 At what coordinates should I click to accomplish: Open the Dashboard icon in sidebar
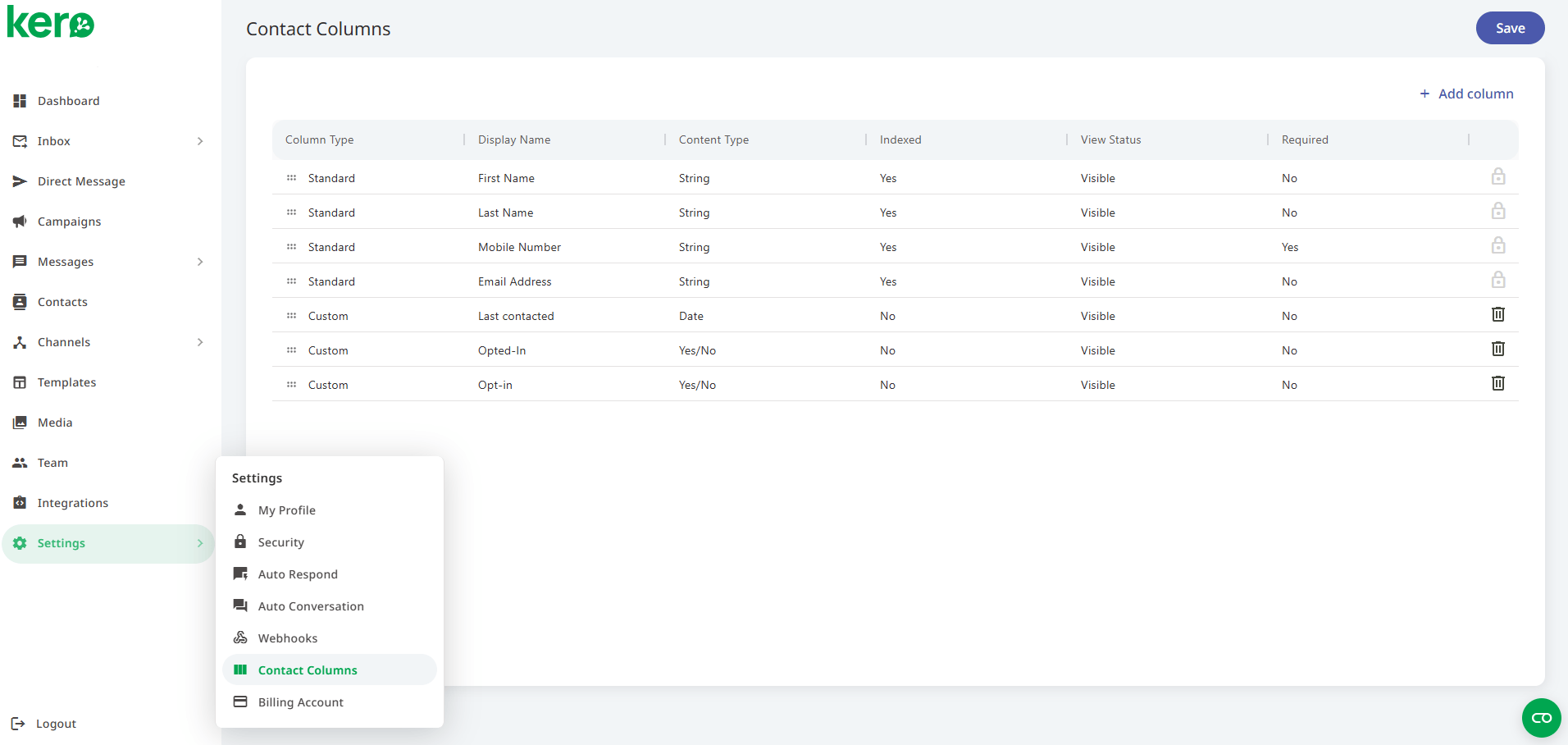[x=20, y=101]
